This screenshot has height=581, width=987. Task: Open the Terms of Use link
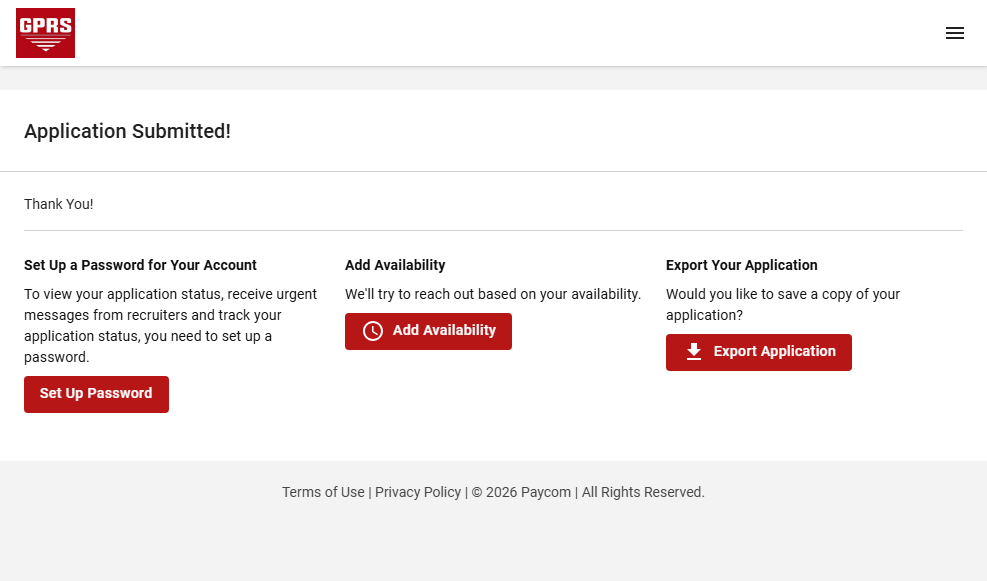coord(323,492)
